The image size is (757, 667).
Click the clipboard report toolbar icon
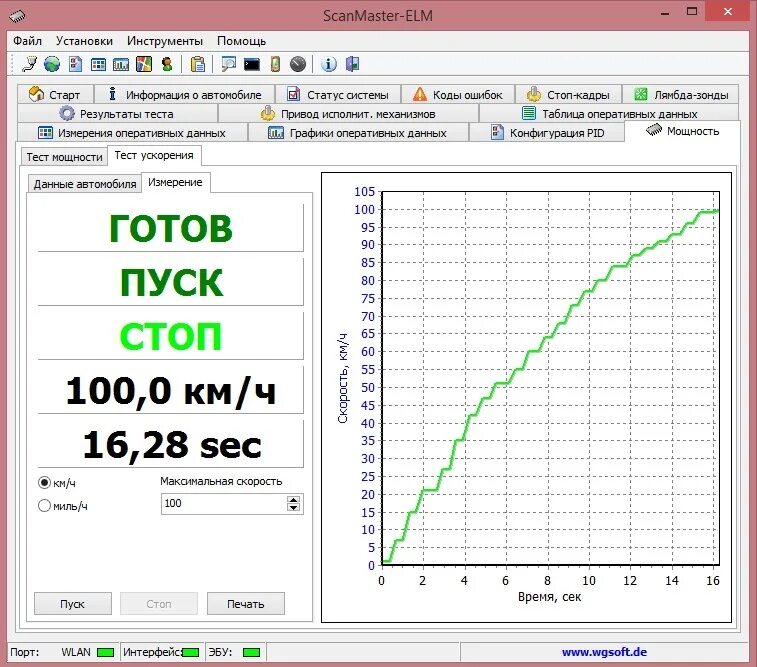[197, 64]
